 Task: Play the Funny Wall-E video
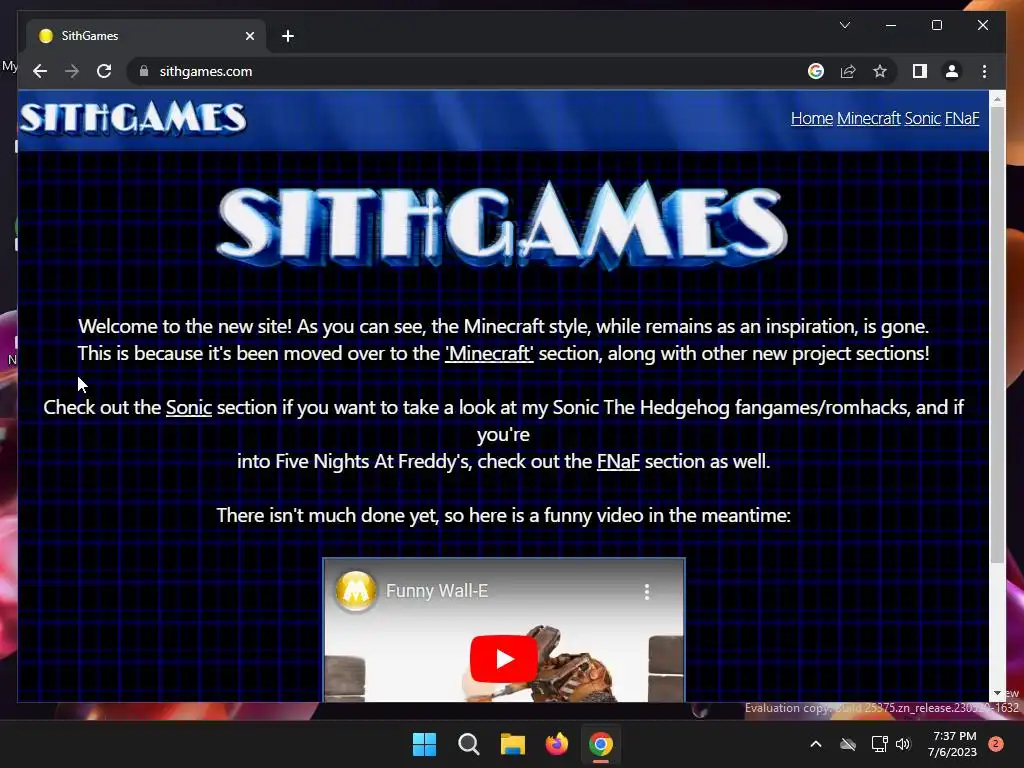point(504,658)
